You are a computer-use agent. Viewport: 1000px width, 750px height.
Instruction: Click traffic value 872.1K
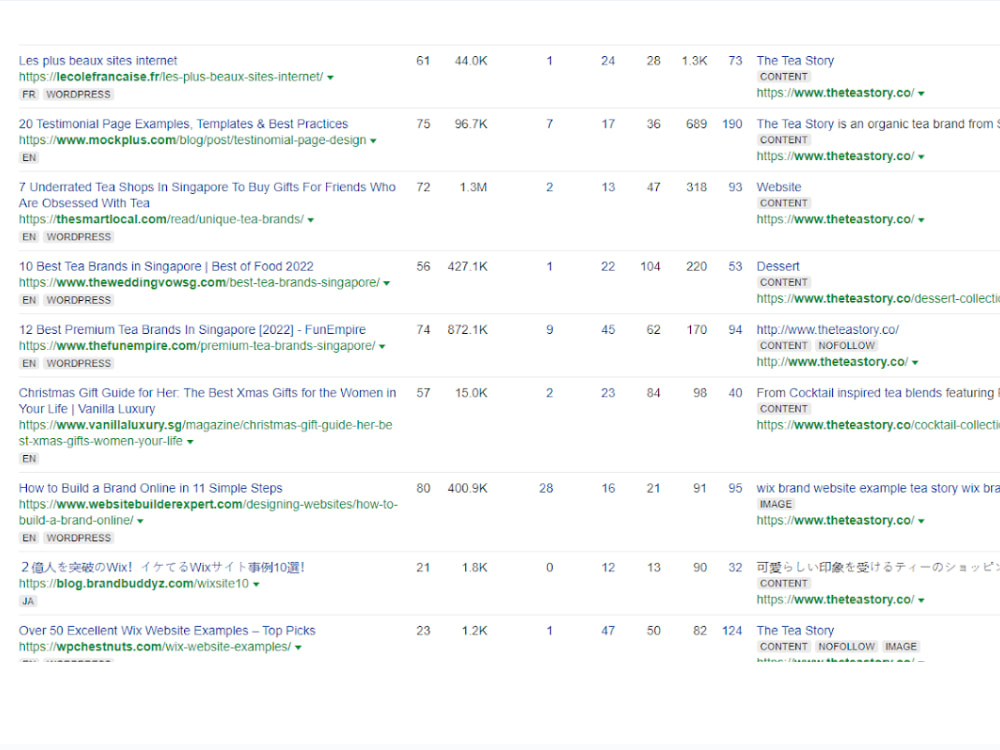tap(467, 330)
